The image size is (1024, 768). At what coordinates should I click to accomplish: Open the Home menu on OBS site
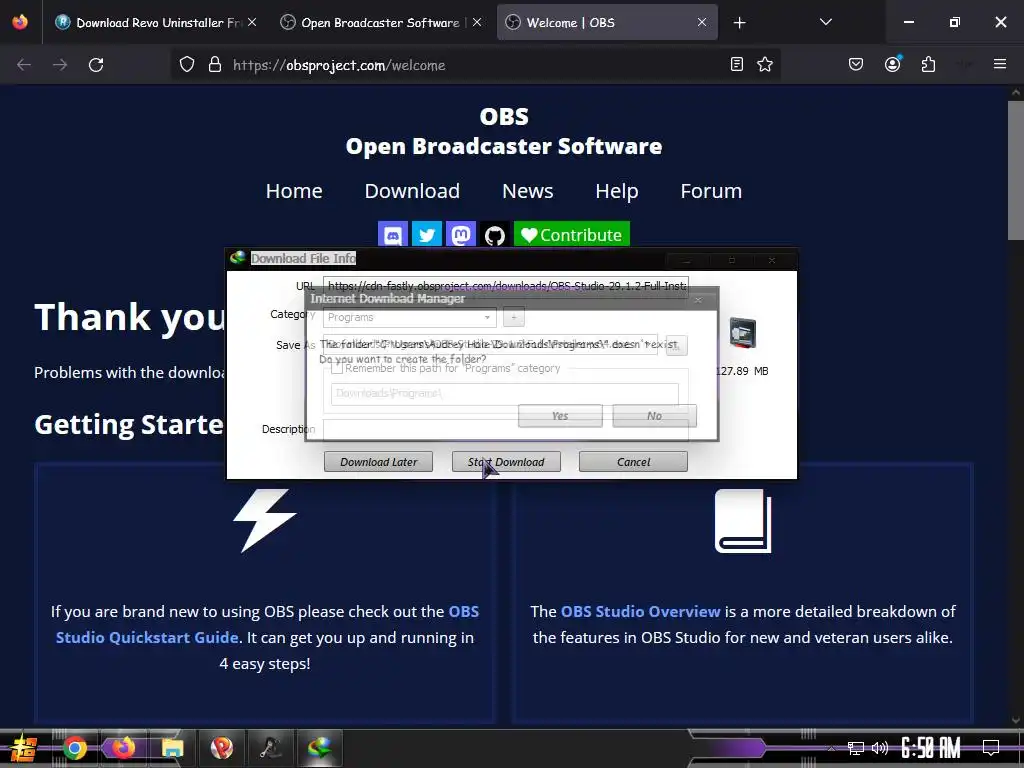[294, 191]
